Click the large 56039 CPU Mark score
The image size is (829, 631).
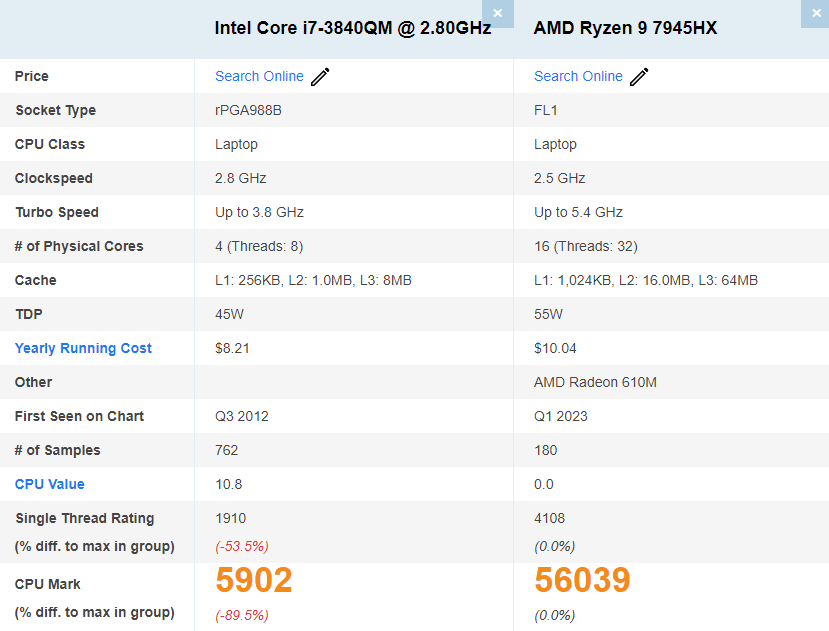(x=582, y=580)
